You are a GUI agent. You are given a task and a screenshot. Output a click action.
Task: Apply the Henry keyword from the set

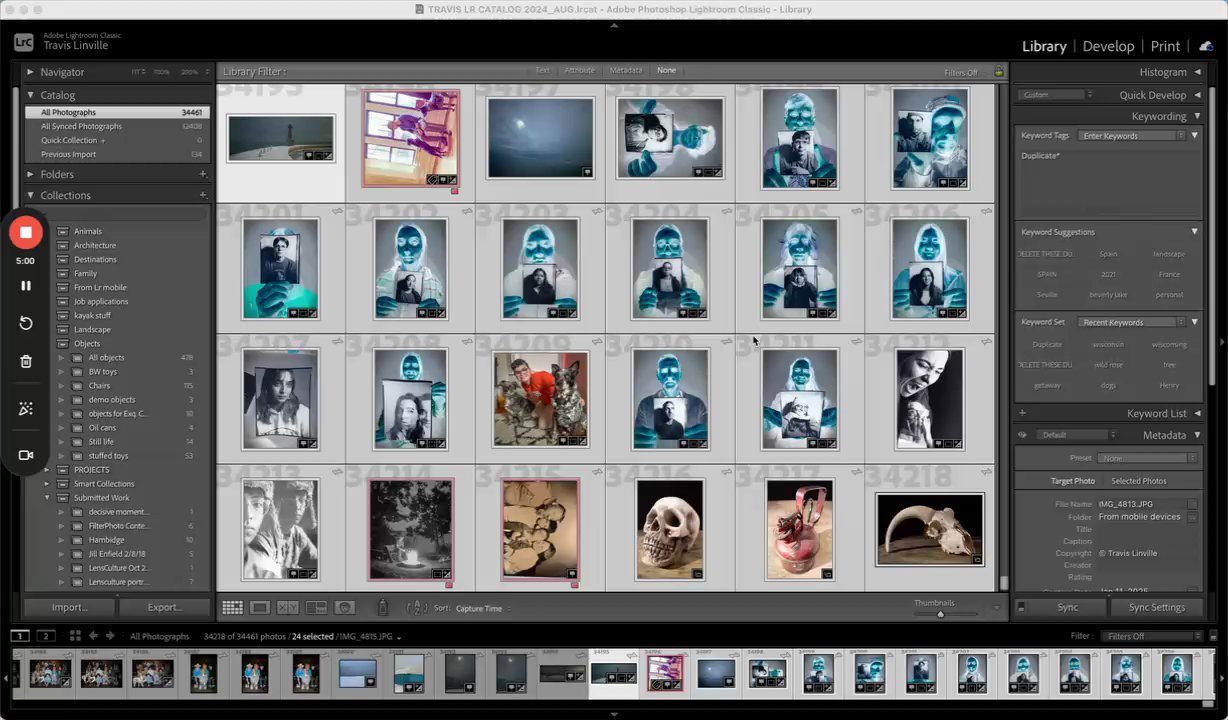click(x=1169, y=385)
